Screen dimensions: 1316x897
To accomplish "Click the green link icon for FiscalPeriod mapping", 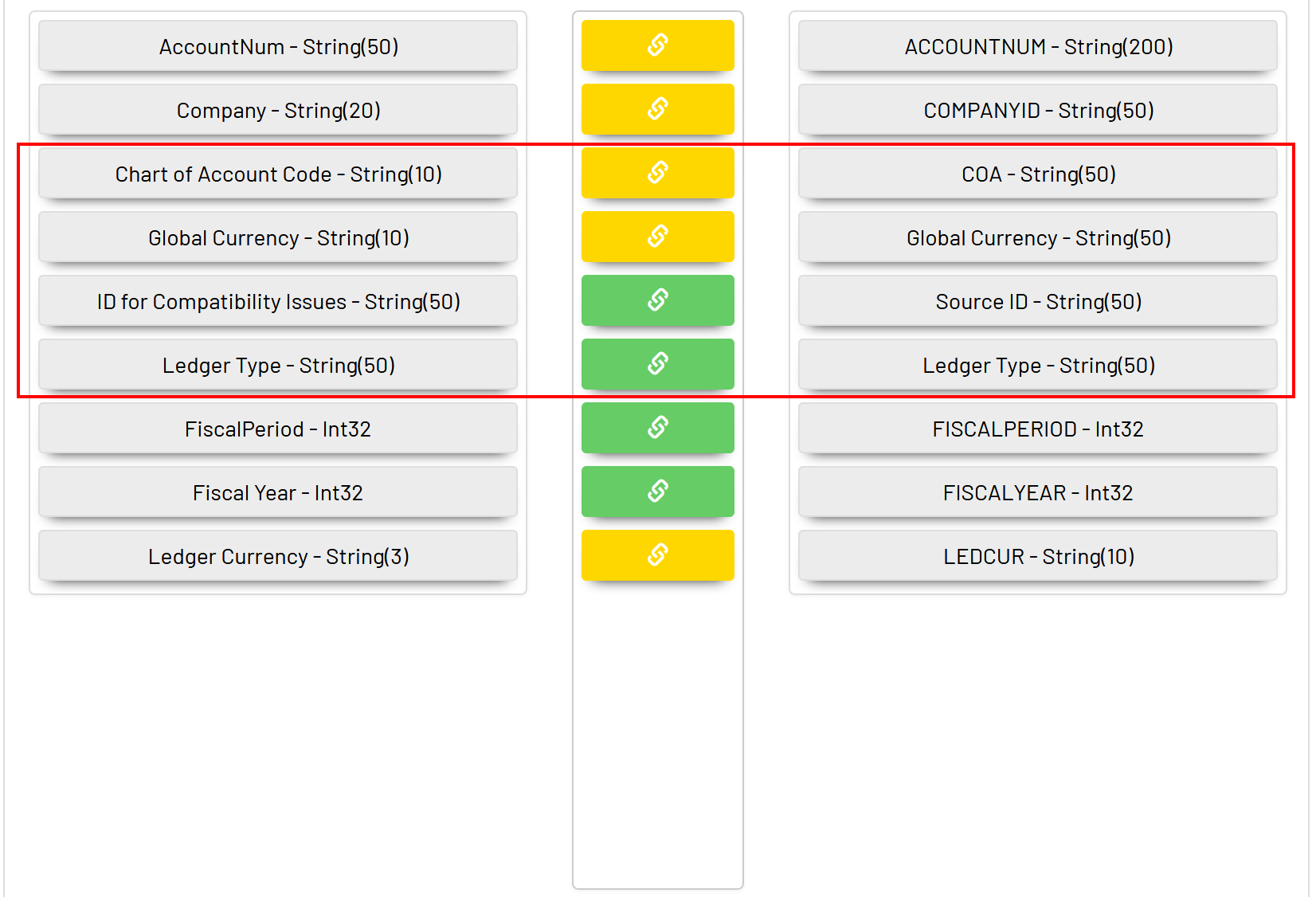I will [657, 428].
